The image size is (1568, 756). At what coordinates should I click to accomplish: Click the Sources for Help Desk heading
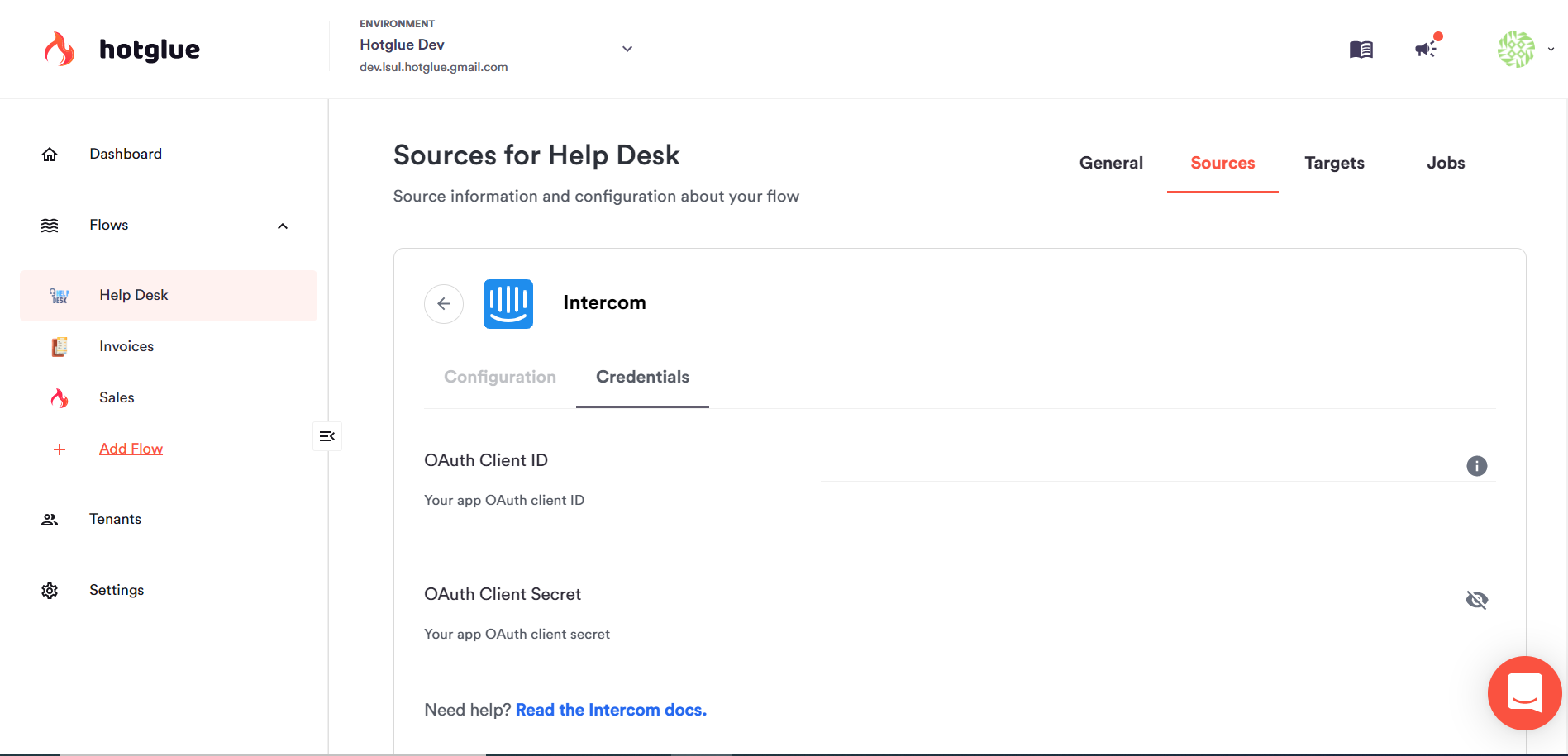point(536,155)
